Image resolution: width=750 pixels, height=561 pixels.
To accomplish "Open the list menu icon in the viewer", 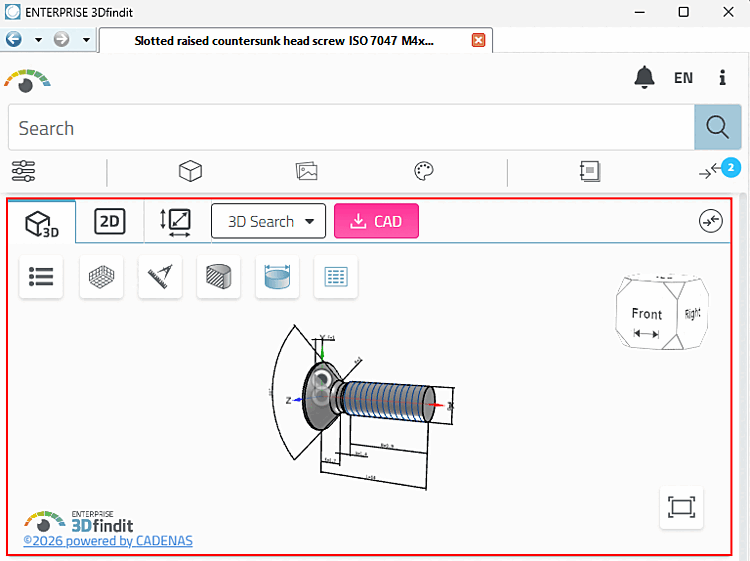I will pyautogui.click(x=41, y=277).
